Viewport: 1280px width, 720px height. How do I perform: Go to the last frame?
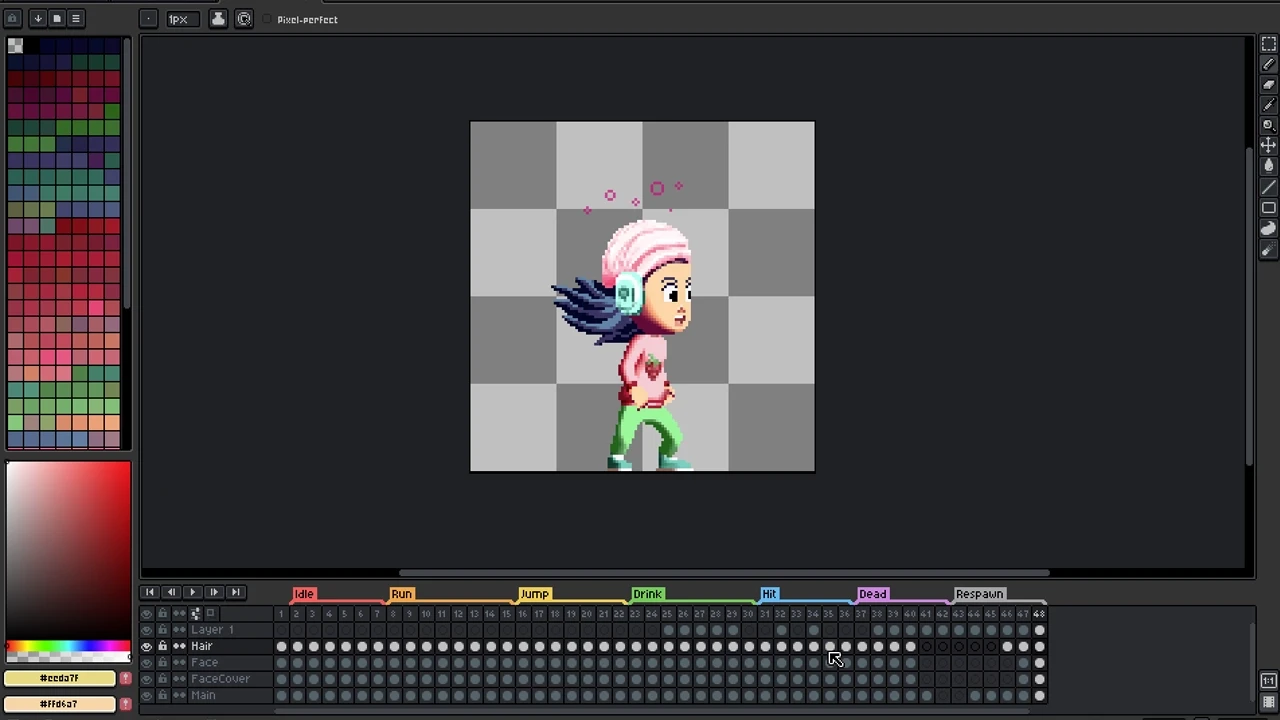point(235,592)
